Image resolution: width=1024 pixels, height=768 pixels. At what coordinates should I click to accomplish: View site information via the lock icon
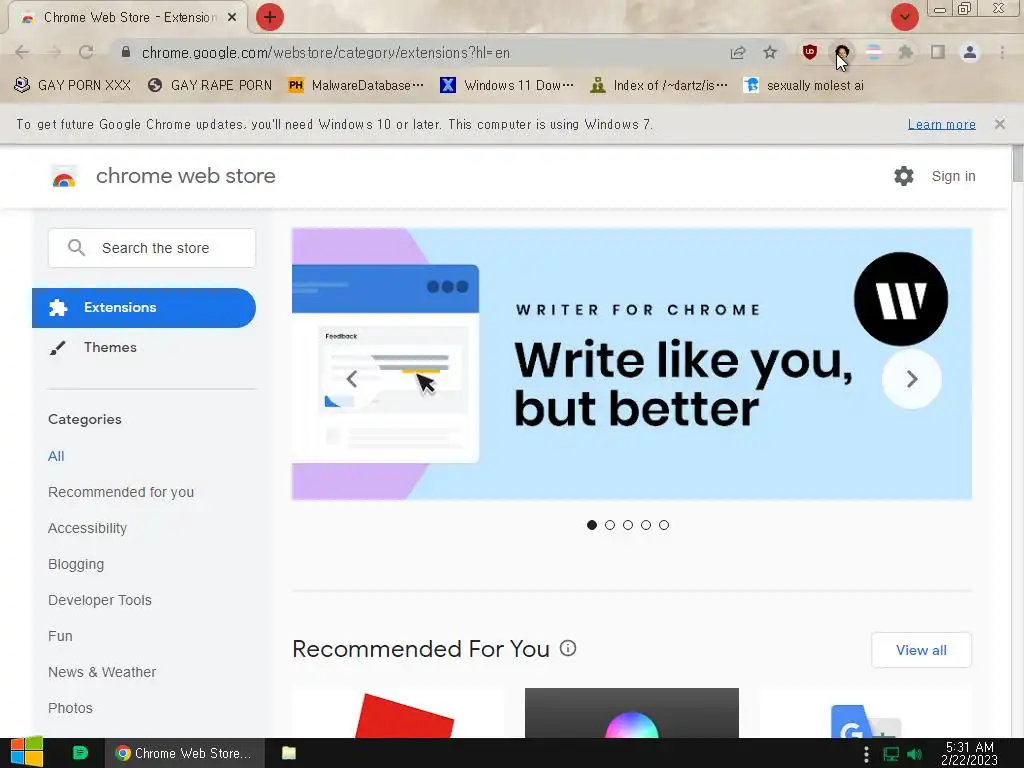pos(126,52)
